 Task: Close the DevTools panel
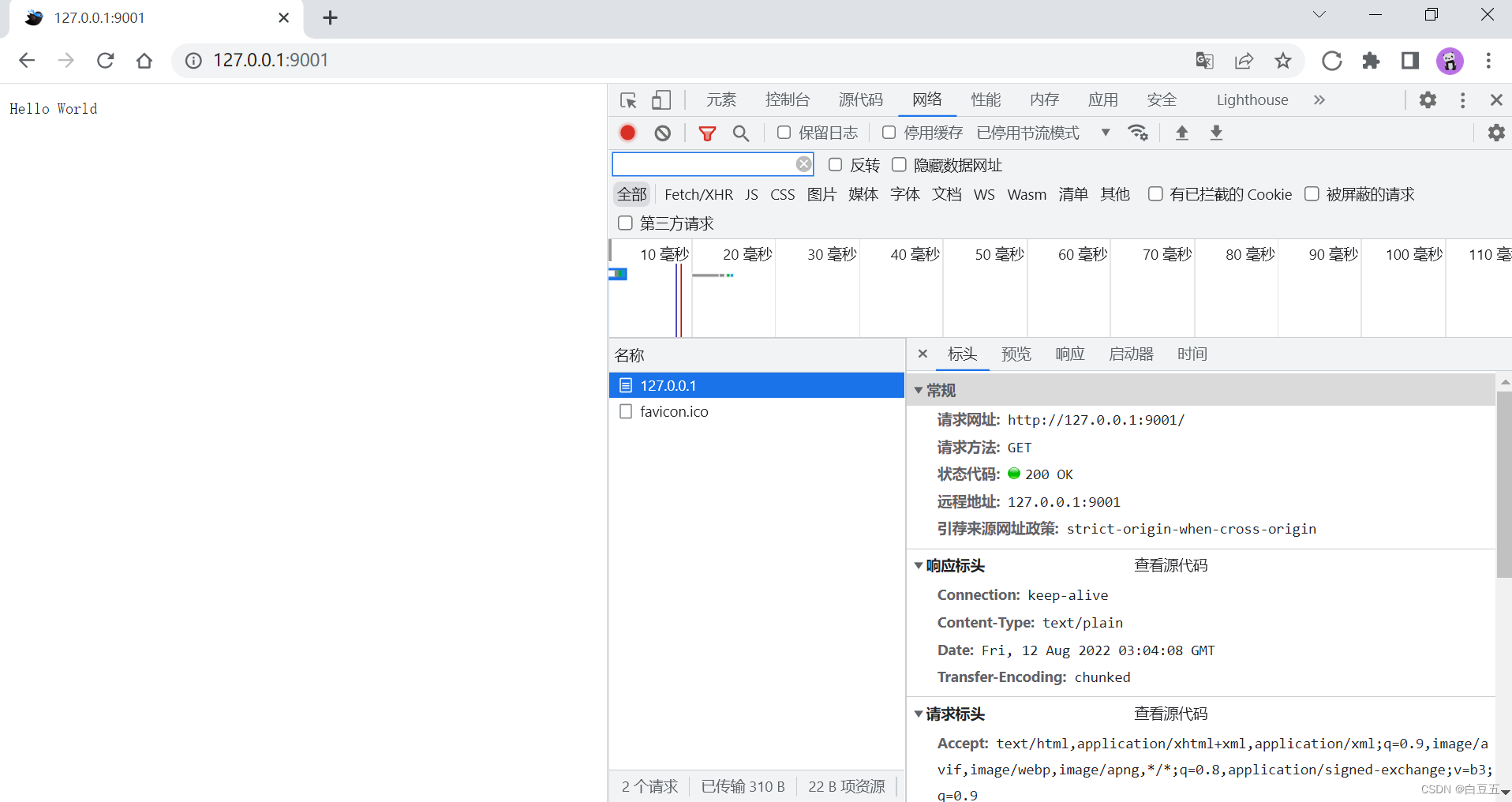1496,100
